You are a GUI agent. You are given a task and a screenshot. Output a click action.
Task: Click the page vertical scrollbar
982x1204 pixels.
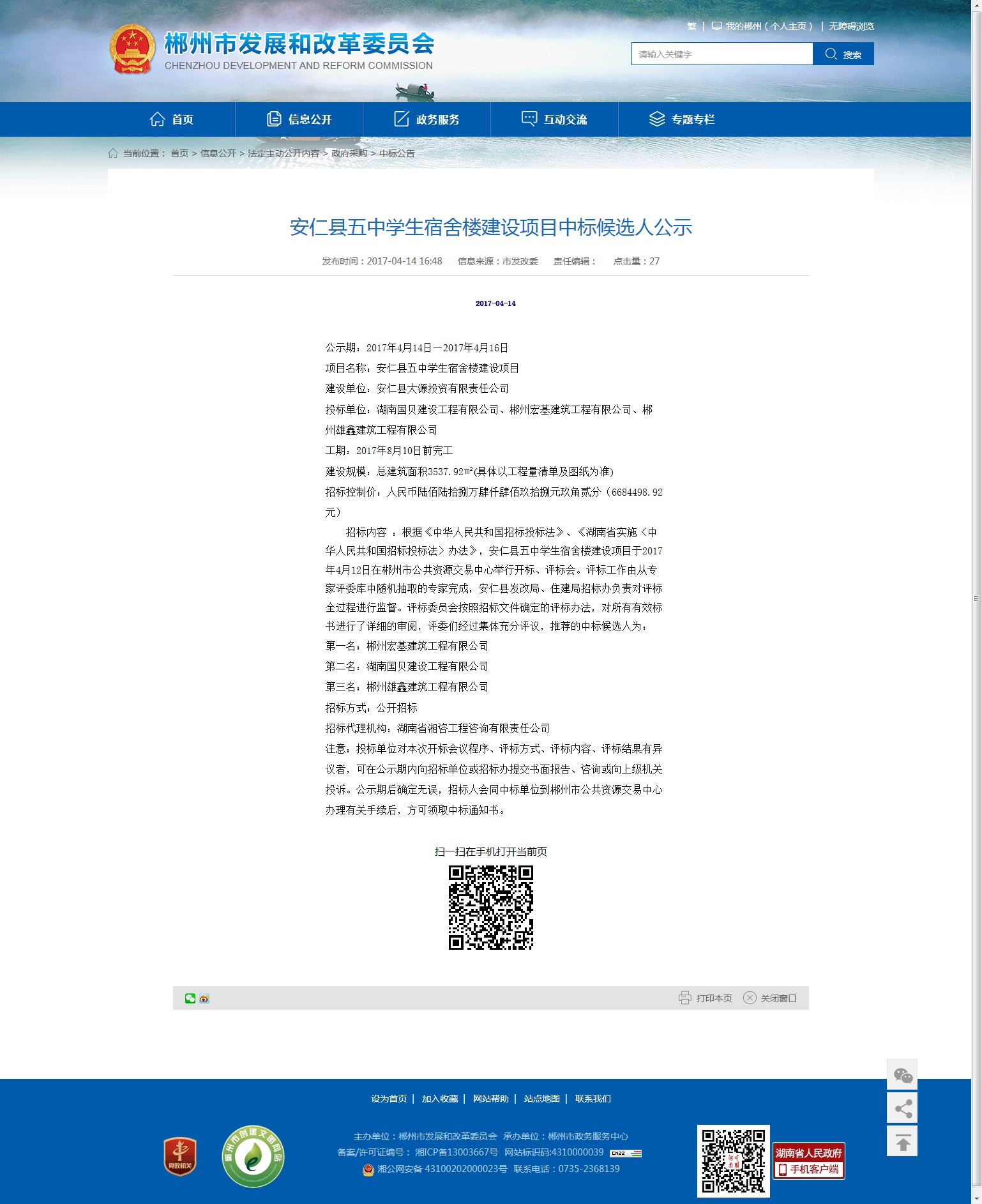pyautogui.click(x=976, y=598)
